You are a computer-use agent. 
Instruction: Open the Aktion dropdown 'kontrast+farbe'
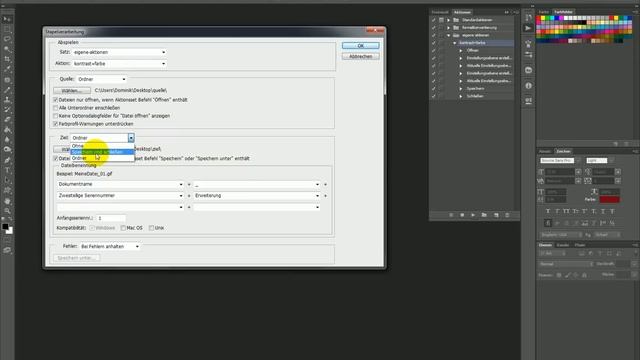tap(120, 64)
